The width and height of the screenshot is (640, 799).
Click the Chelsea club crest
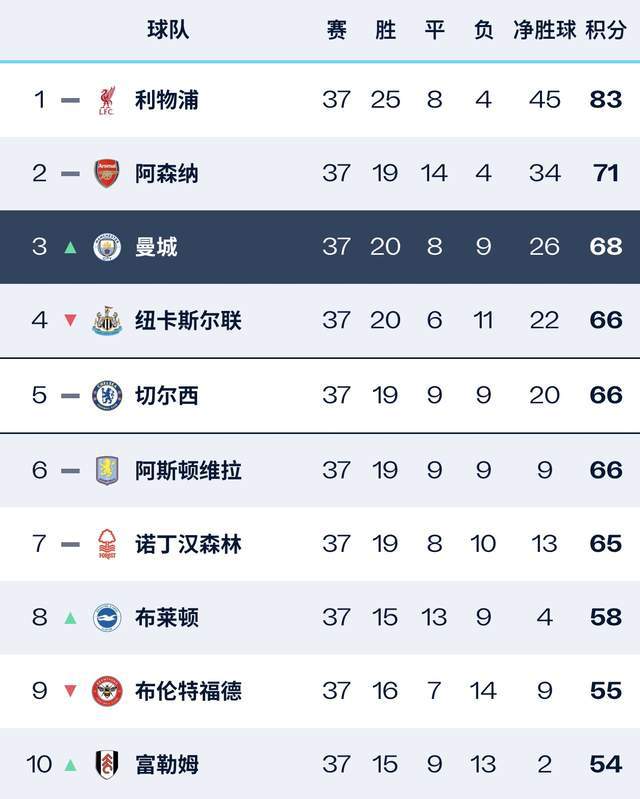pos(107,396)
